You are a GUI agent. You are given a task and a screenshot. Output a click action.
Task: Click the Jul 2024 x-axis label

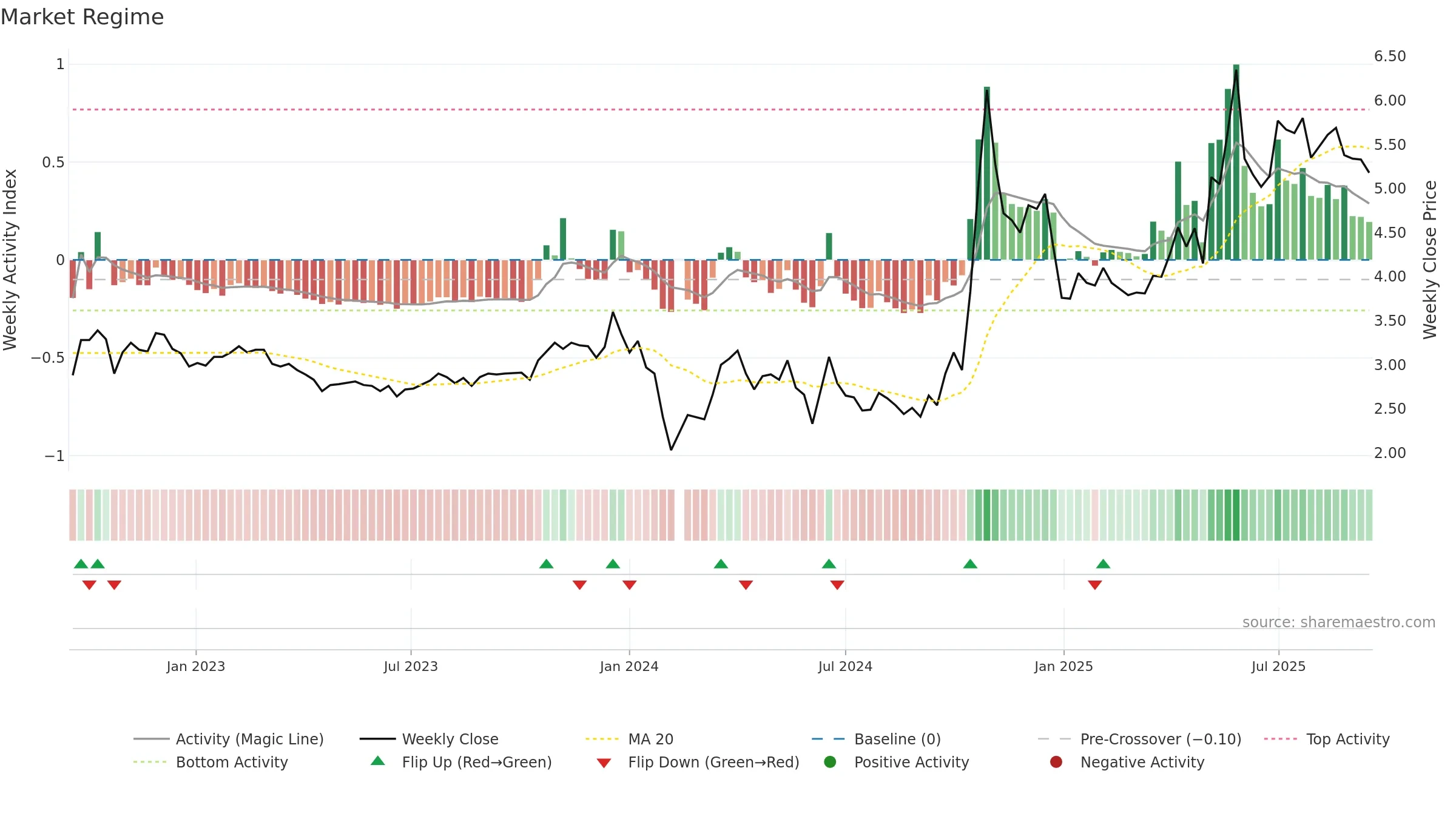845,666
